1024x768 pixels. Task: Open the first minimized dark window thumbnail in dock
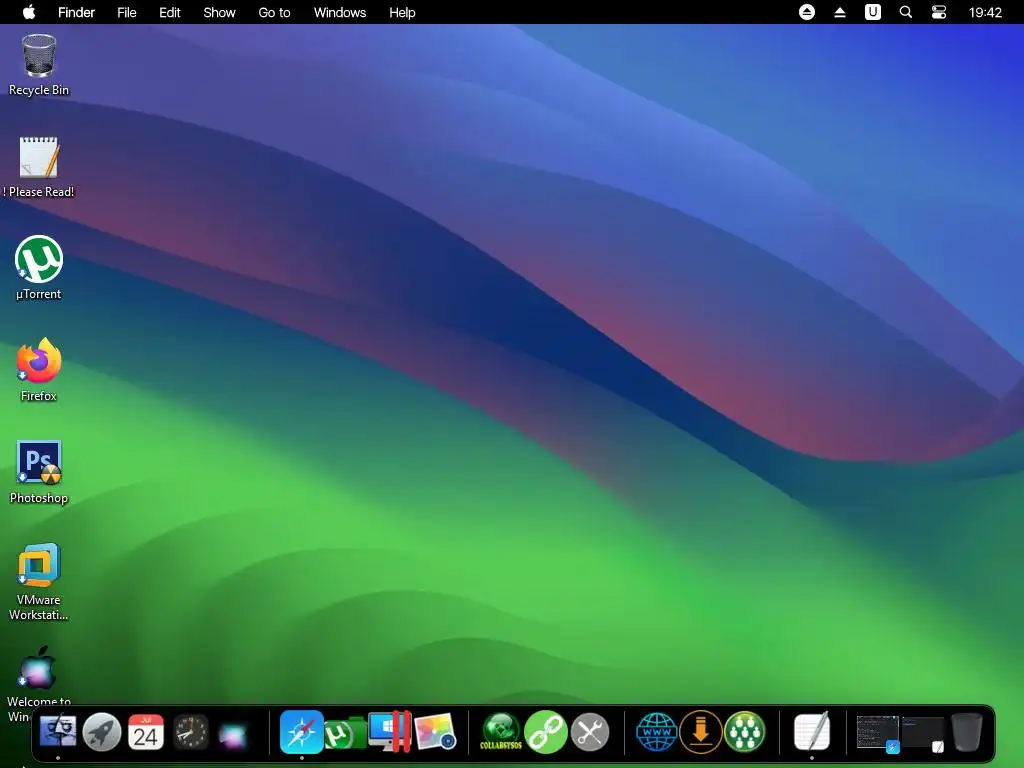click(878, 733)
